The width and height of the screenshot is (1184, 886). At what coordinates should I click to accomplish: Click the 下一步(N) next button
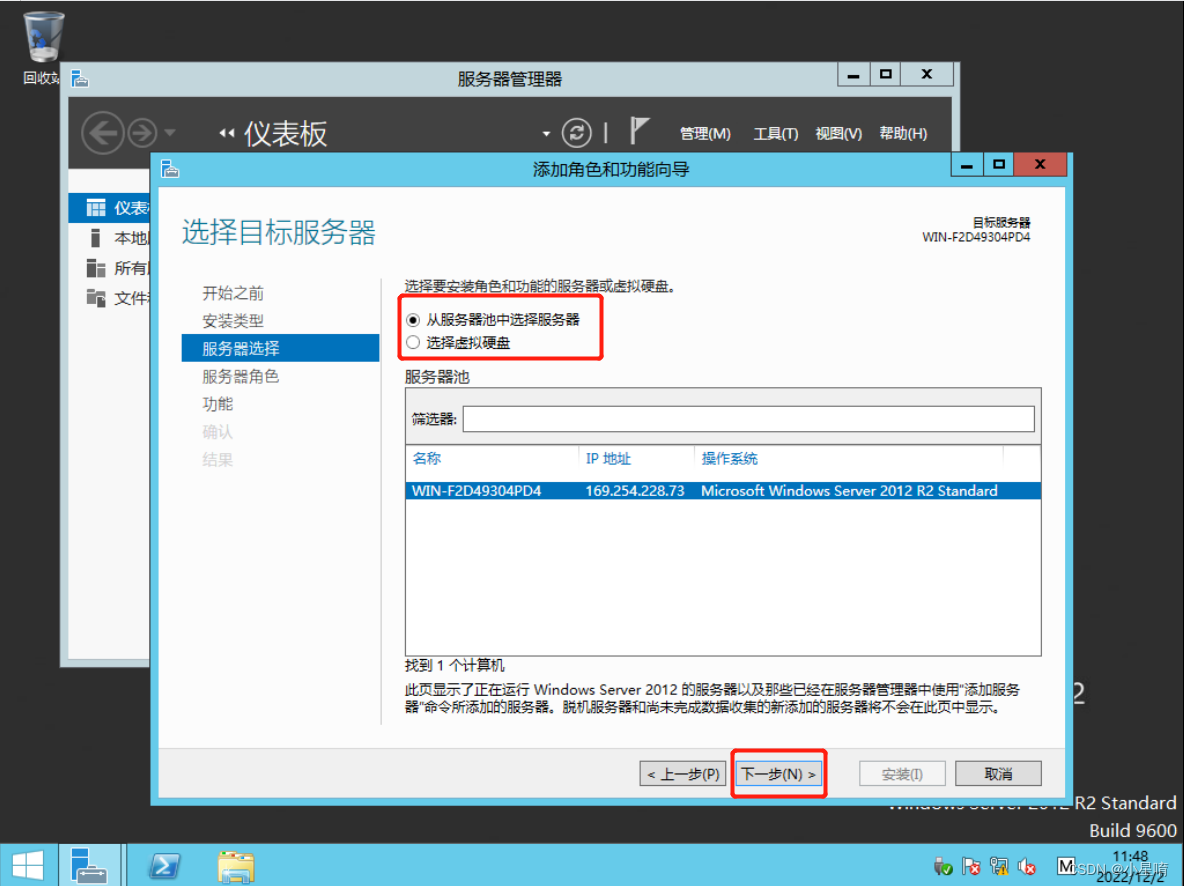tap(779, 774)
